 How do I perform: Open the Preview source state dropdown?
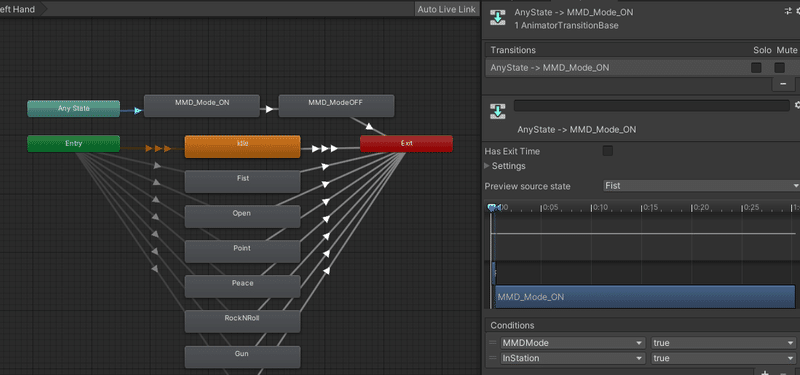pos(701,186)
